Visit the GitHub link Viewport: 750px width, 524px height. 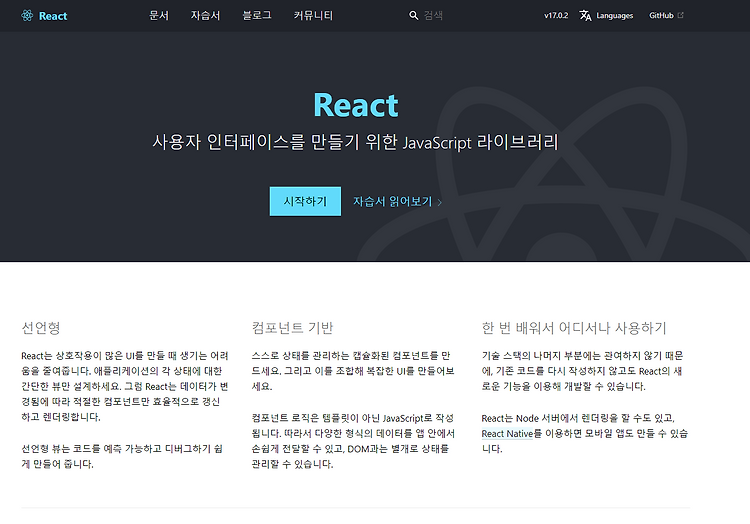coord(661,15)
